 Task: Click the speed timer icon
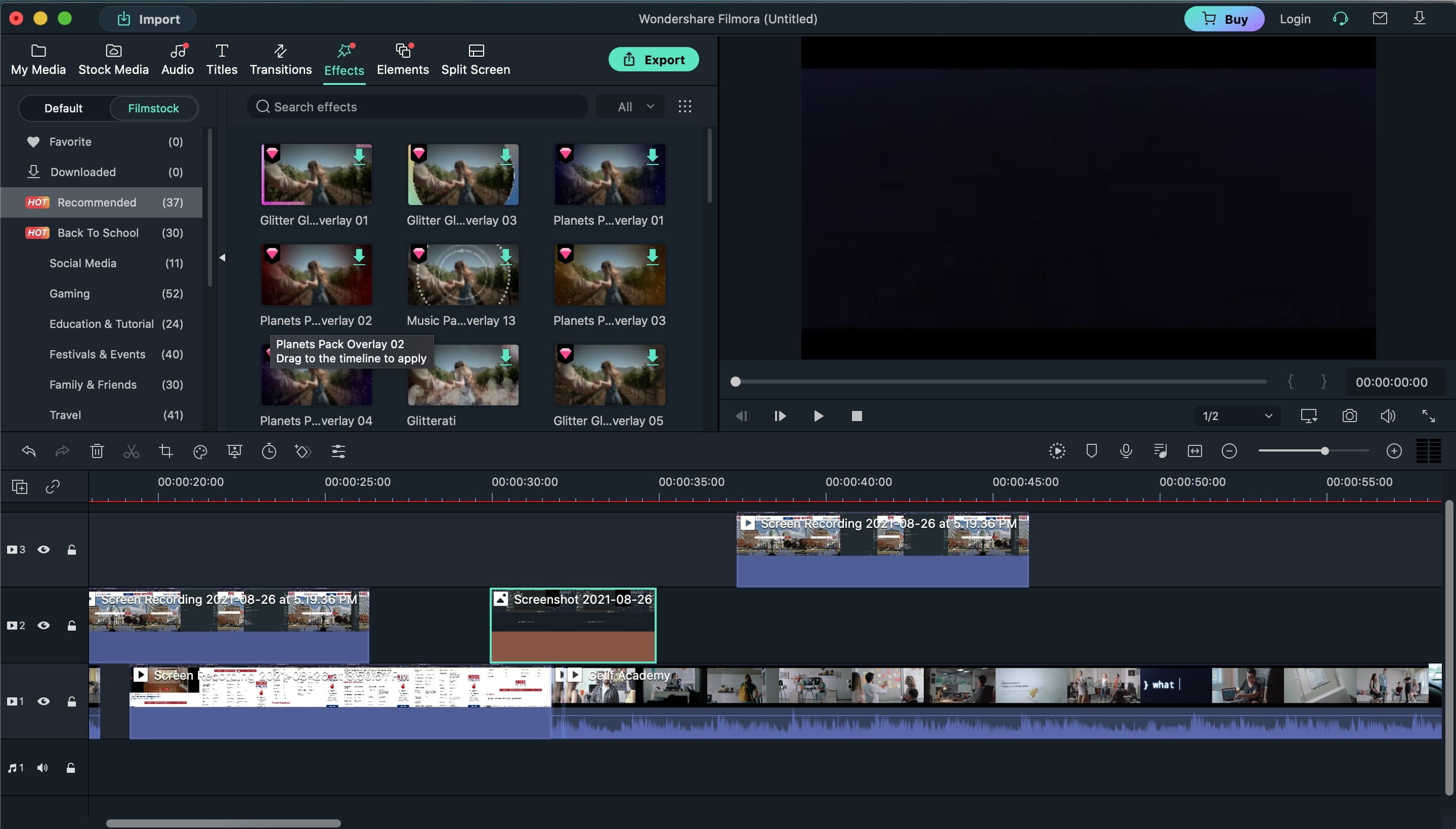coord(269,451)
